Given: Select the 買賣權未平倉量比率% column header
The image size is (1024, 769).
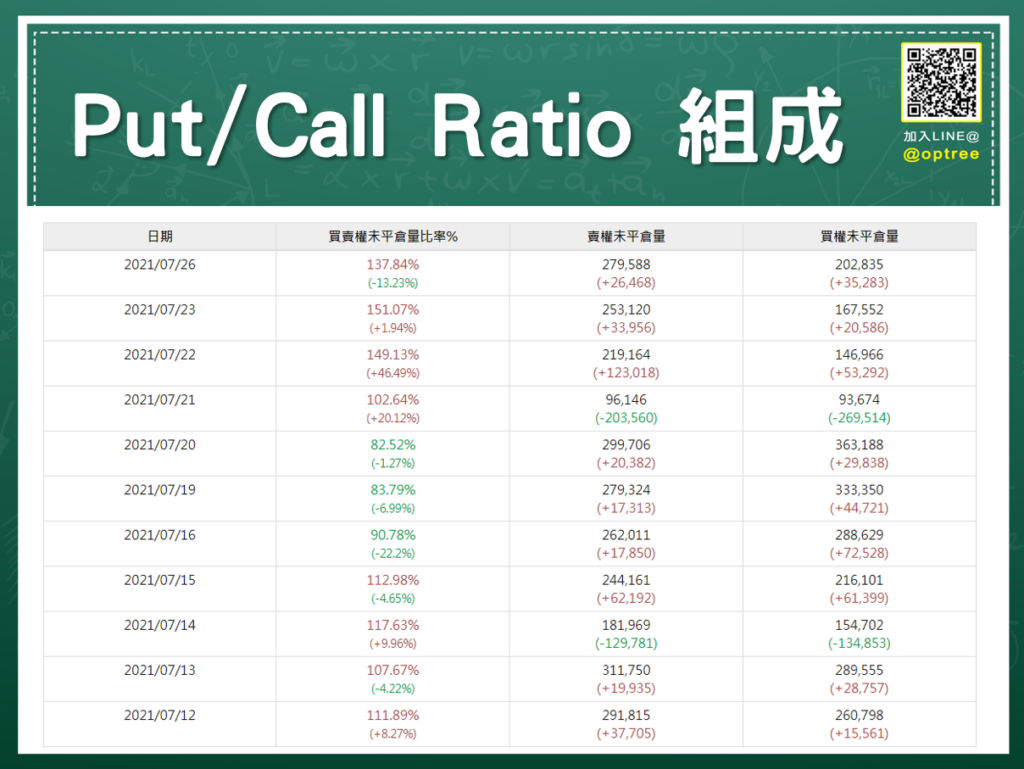Looking at the screenshot, I should [393, 235].
